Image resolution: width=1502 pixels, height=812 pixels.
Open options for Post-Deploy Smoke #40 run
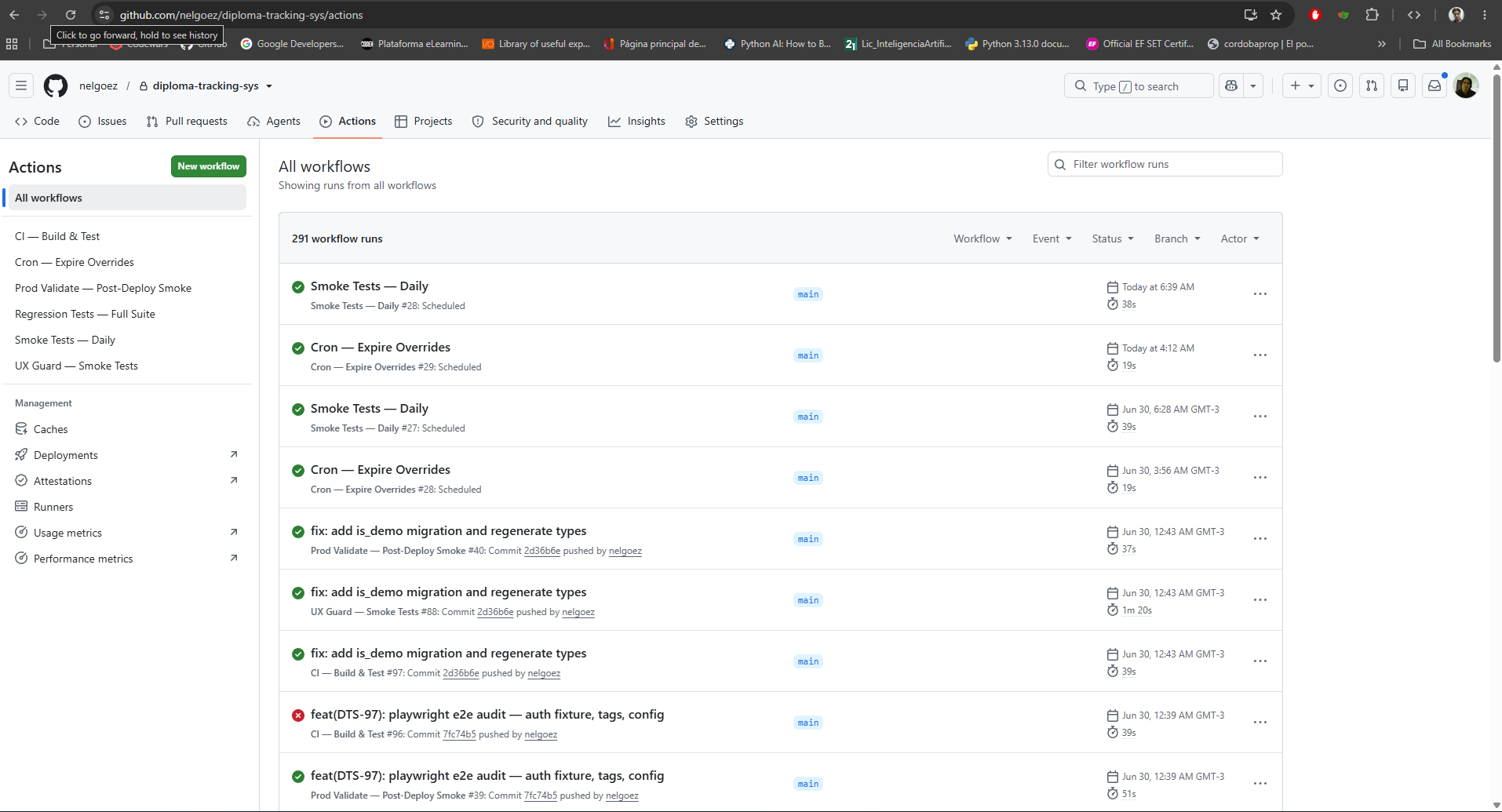pyautogui.click(x=1260, y=538)
